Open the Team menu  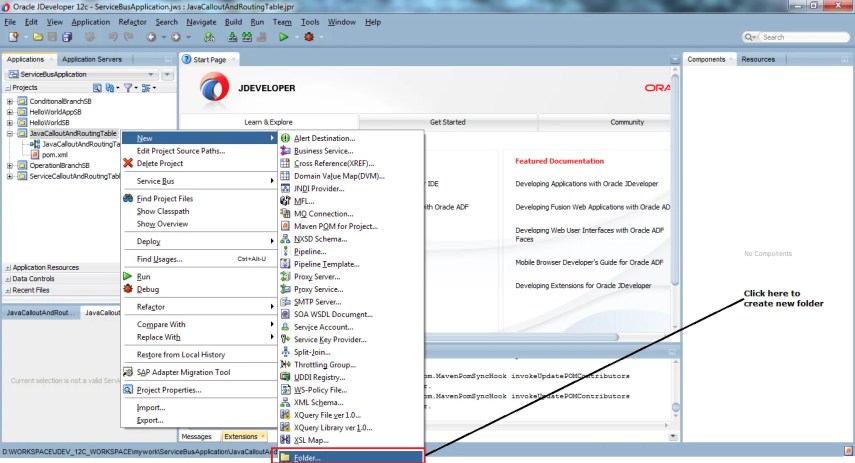click(282, 22)
